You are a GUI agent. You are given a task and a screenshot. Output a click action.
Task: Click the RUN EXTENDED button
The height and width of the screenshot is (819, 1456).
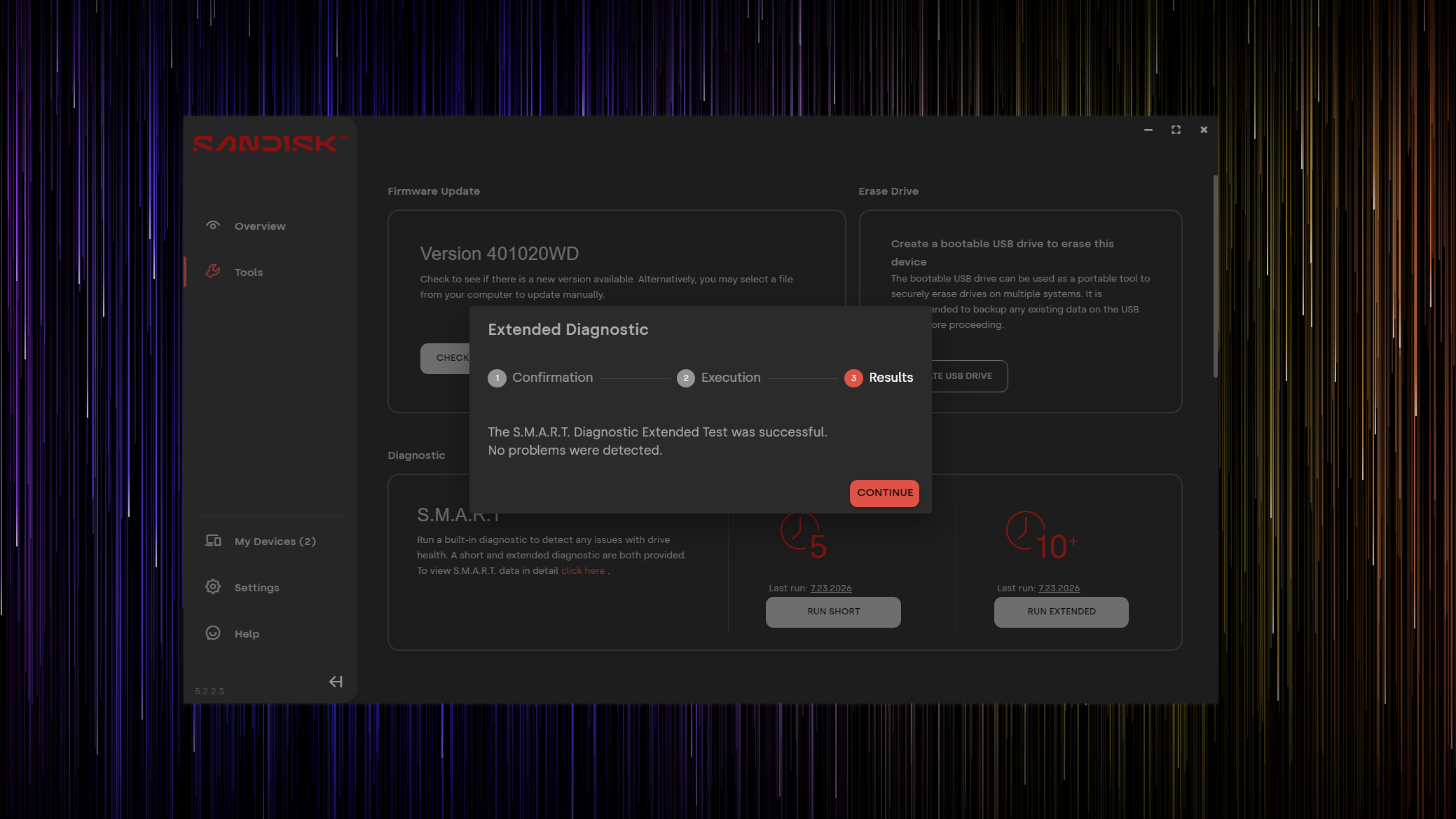(x=1061, y=612)
